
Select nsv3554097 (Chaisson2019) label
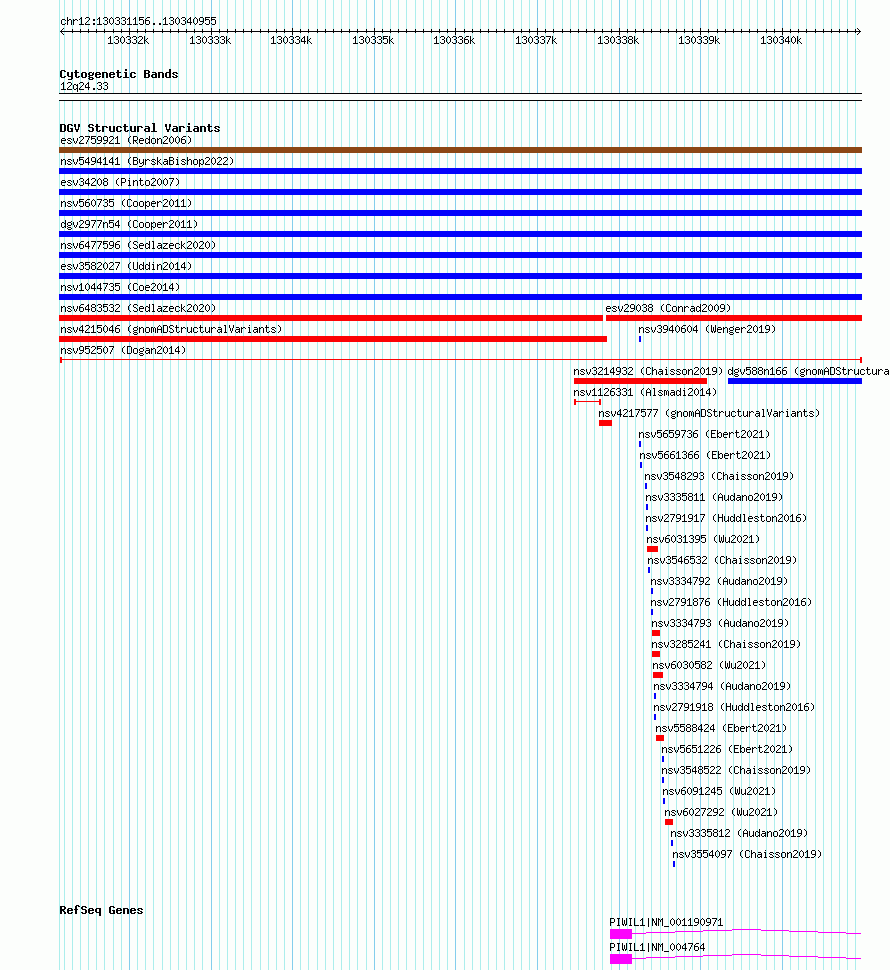point(747,856)
